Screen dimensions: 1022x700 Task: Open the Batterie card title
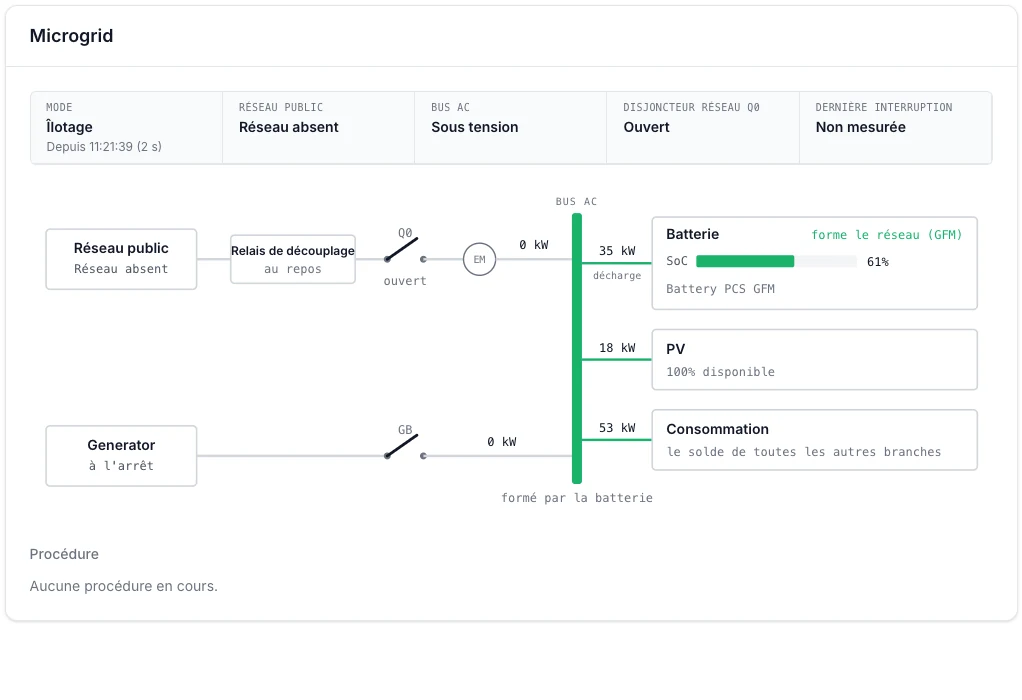coord(692,234)
